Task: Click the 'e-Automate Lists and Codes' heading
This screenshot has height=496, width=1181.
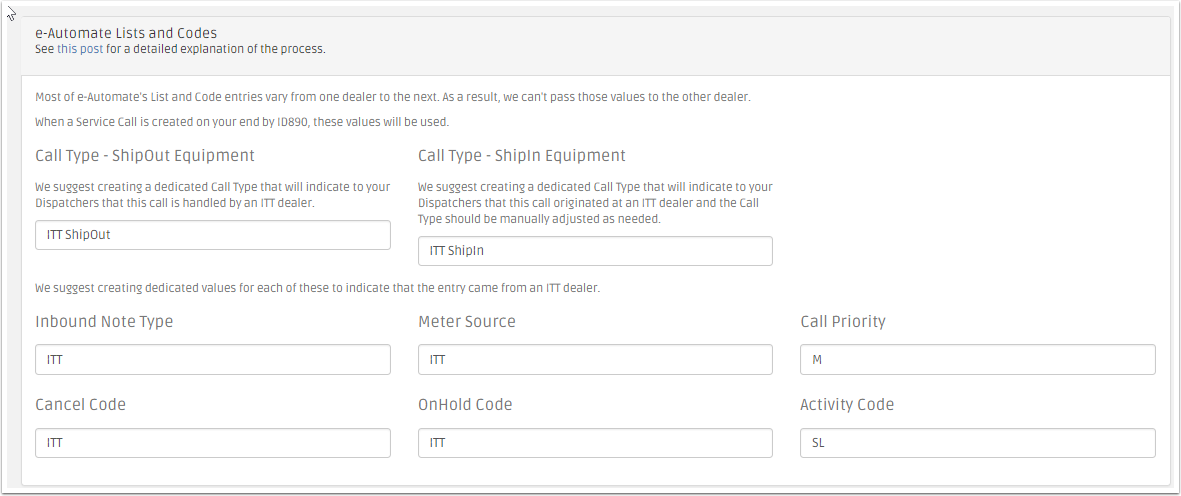Action: [x=126, y=33]
